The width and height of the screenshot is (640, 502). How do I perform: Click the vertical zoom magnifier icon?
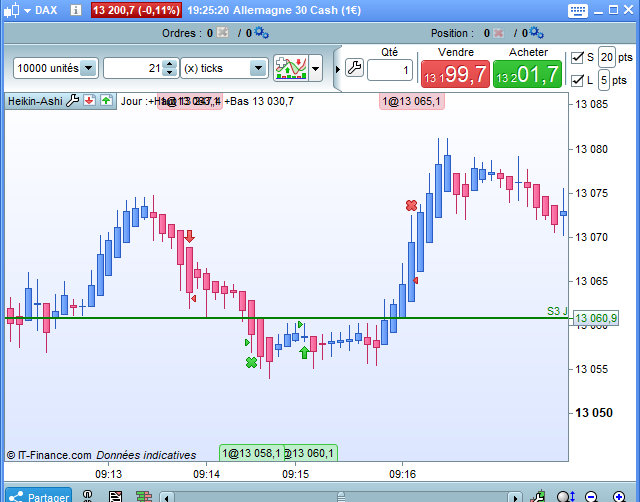tap(566, 497)
